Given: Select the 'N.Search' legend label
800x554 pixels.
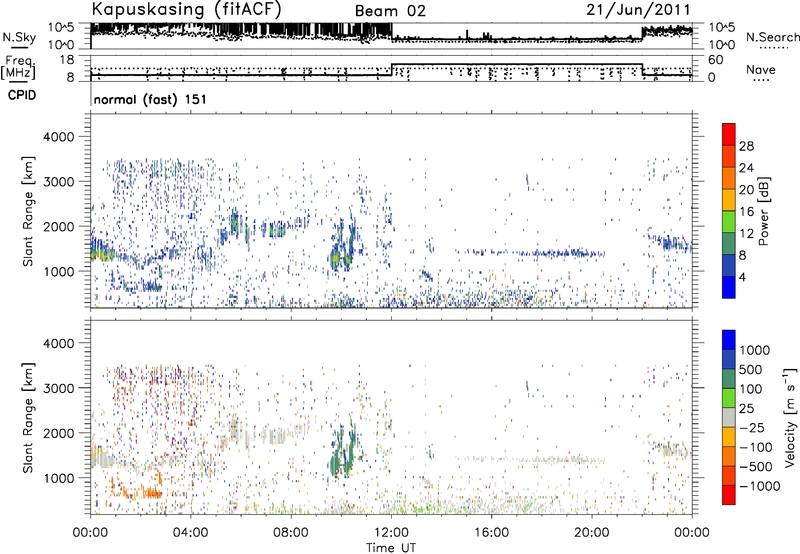Looking at the screenshot, I should [772, 37].
